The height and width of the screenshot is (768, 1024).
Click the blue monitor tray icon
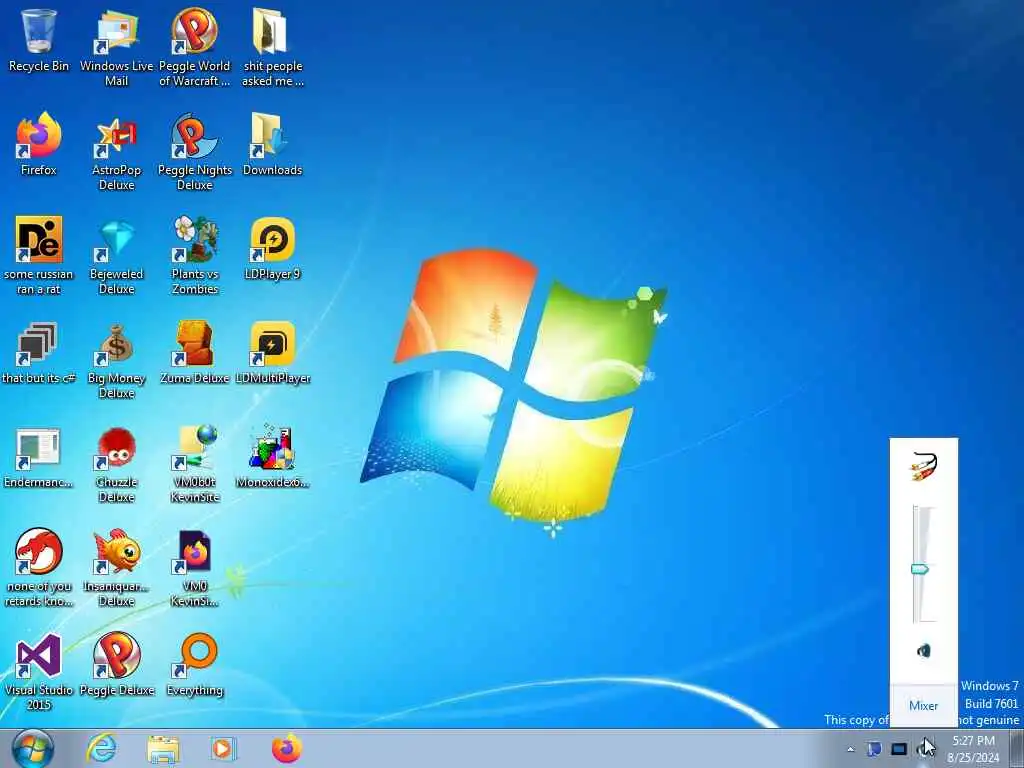point(899,749)
